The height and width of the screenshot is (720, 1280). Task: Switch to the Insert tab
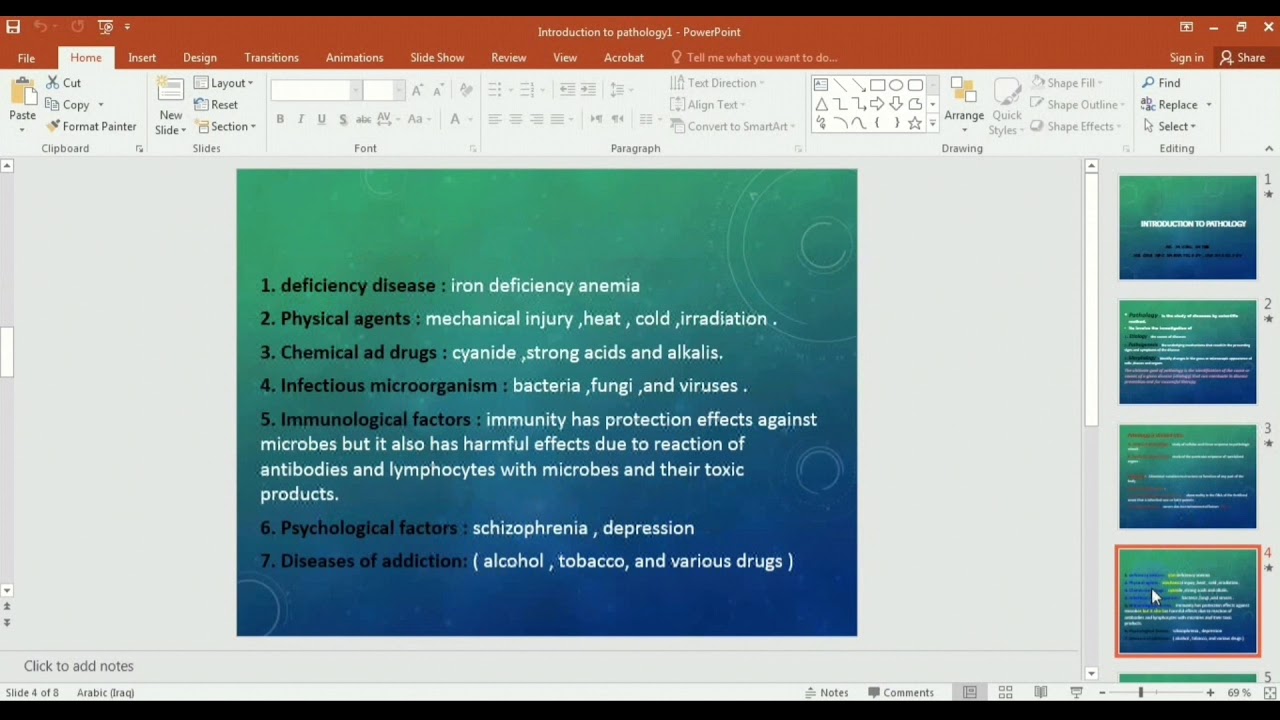pos(142,58)
